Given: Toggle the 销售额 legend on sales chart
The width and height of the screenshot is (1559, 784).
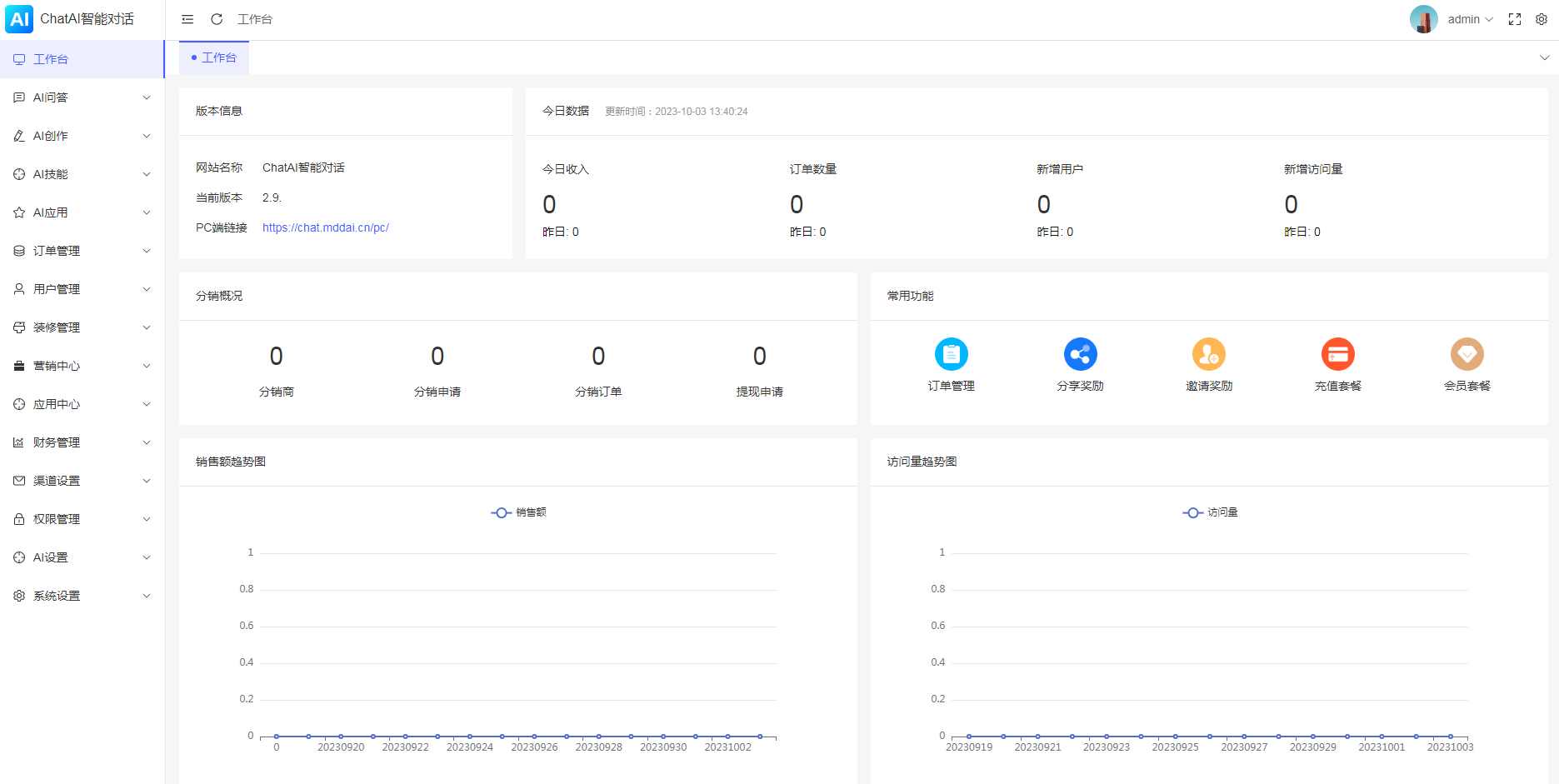Looking at the screenshot, I should (518, 512).
